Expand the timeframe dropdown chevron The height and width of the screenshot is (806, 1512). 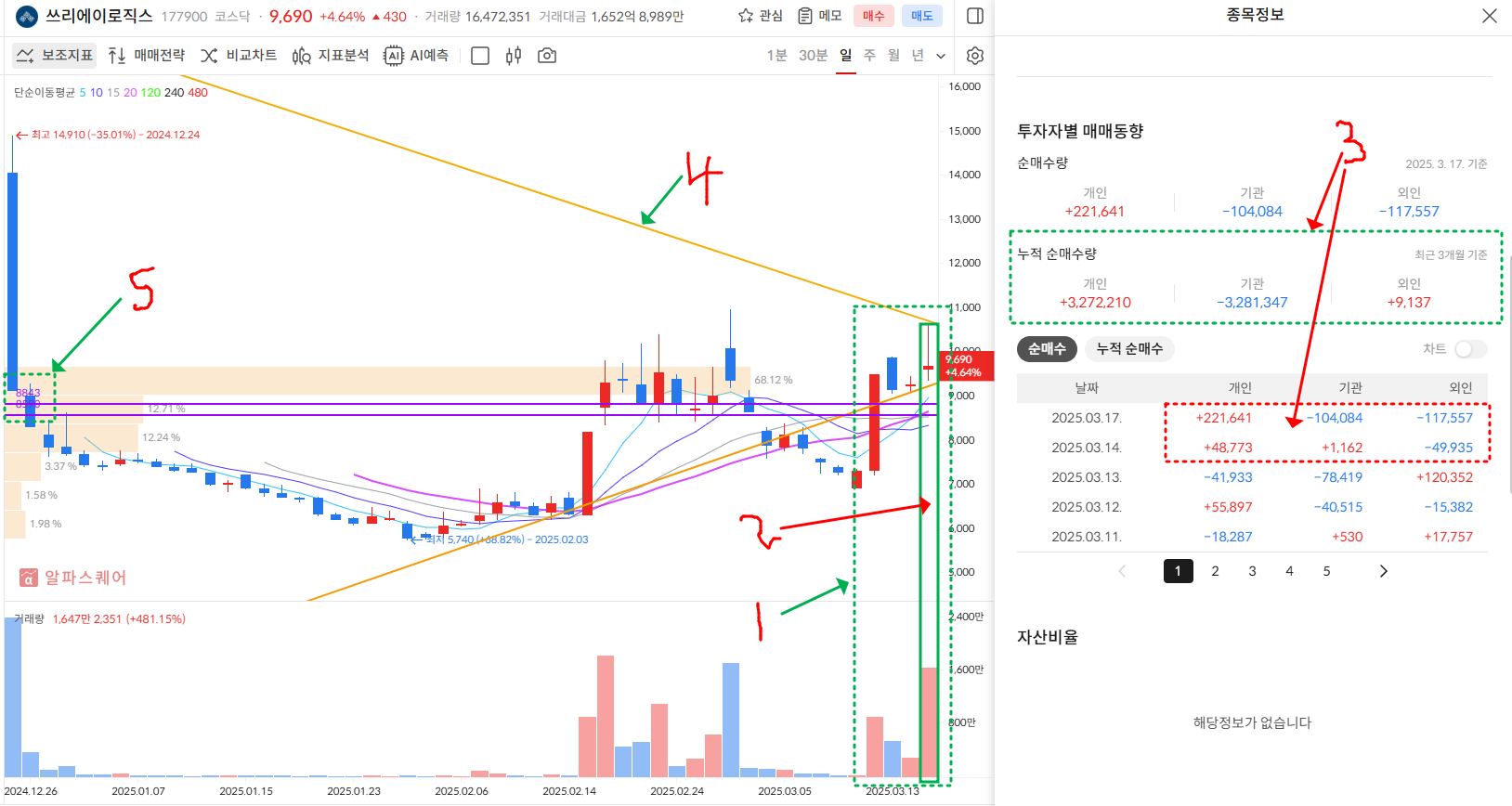coord(941,56)
